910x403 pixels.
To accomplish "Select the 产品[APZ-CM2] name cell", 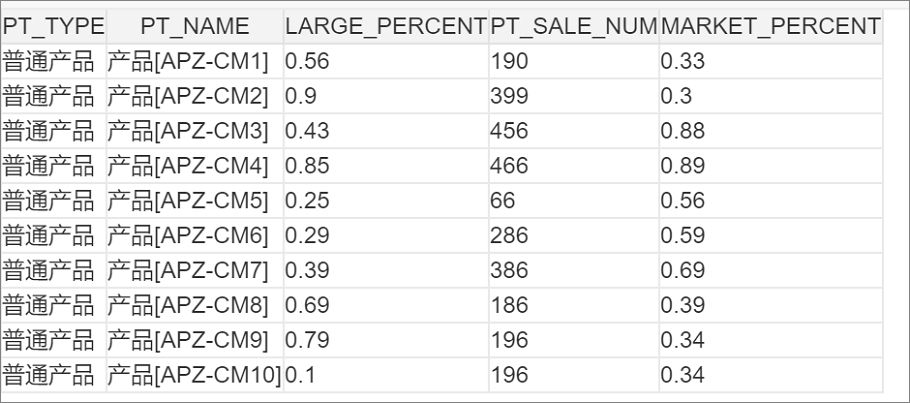I will coord(195,96).
